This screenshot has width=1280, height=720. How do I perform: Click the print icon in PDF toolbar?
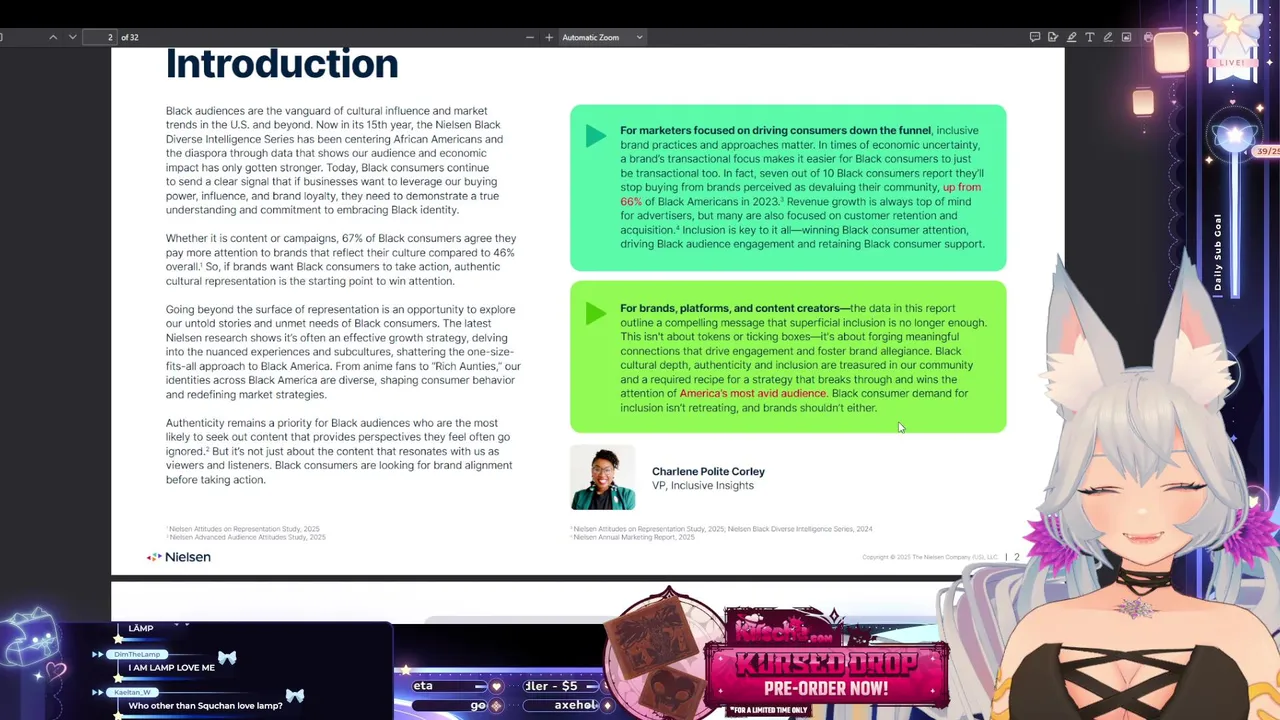click(x=1148, y=37)
